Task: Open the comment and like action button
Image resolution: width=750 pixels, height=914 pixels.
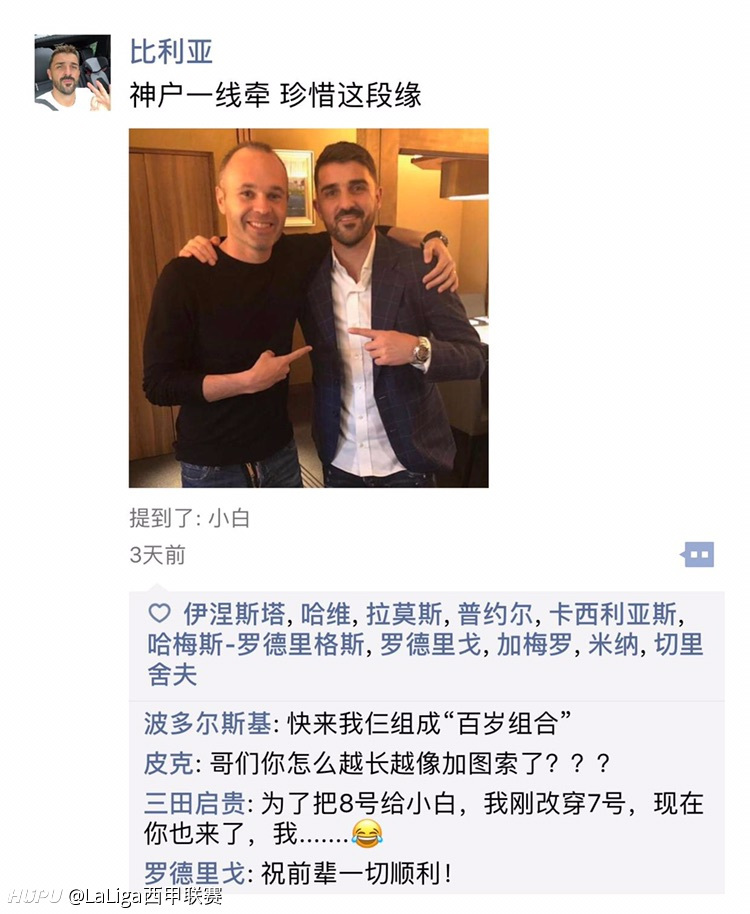Action: point(698,554)
